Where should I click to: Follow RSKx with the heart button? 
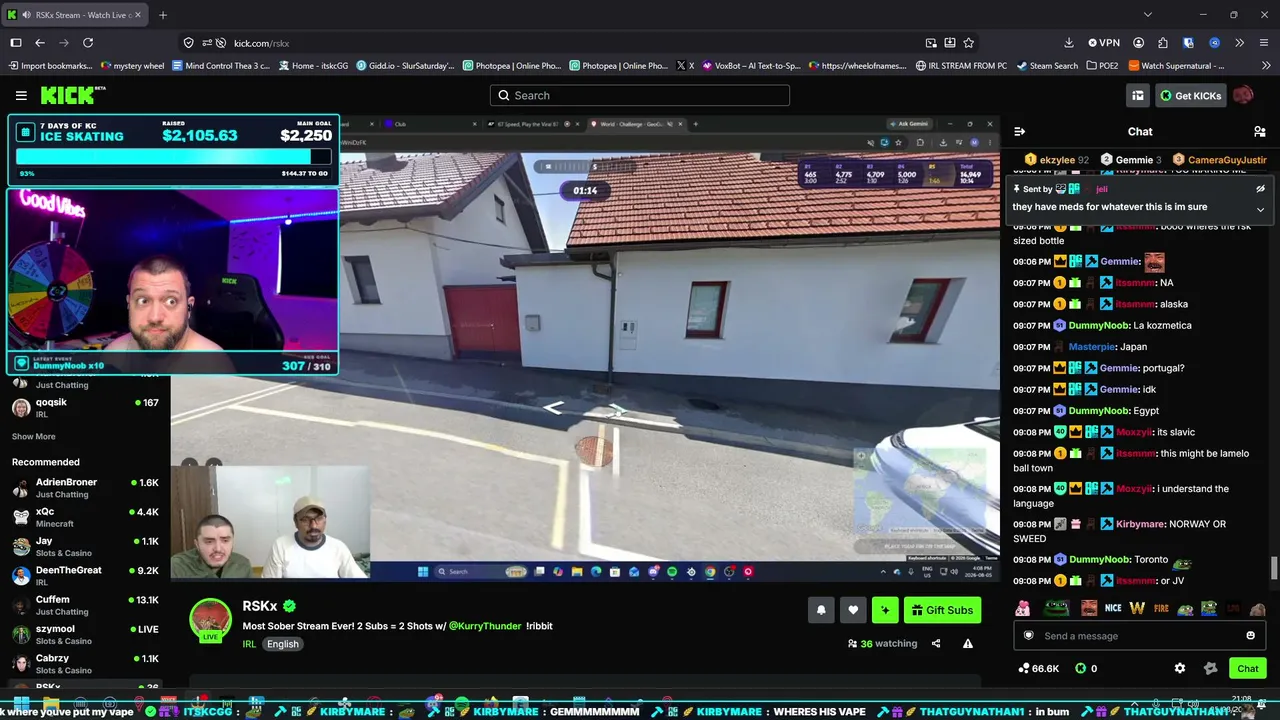pos(853,610)
